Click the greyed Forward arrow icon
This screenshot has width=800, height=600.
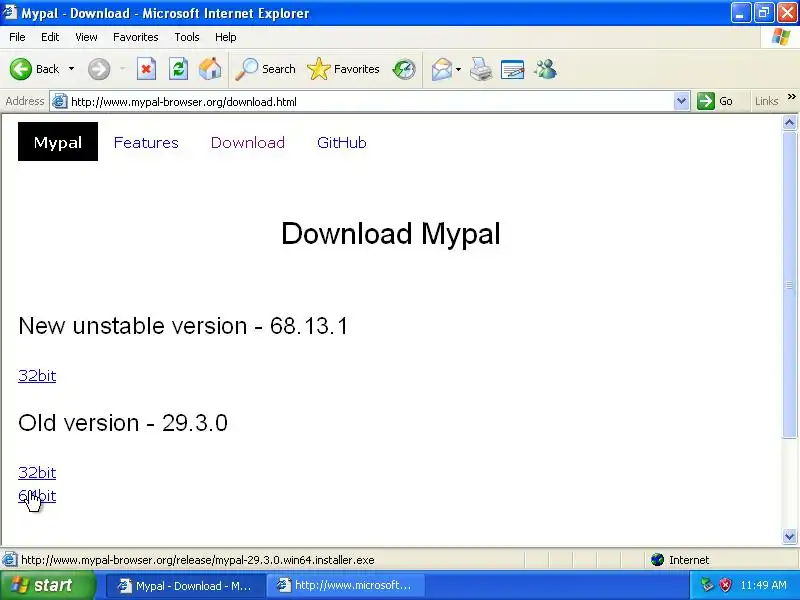coord(98,69)
